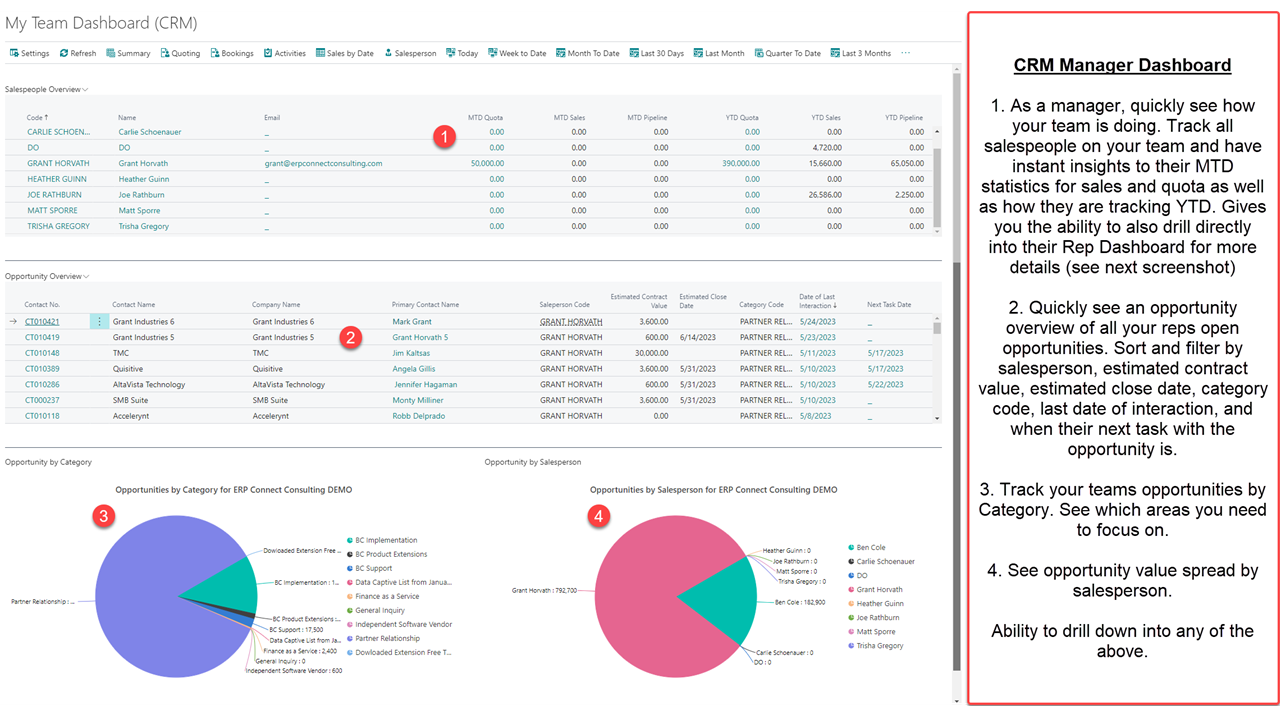Apply the Last 3 Months filter
The height and width of the screenshot is (720, 1280).
[x=861, y=53]
